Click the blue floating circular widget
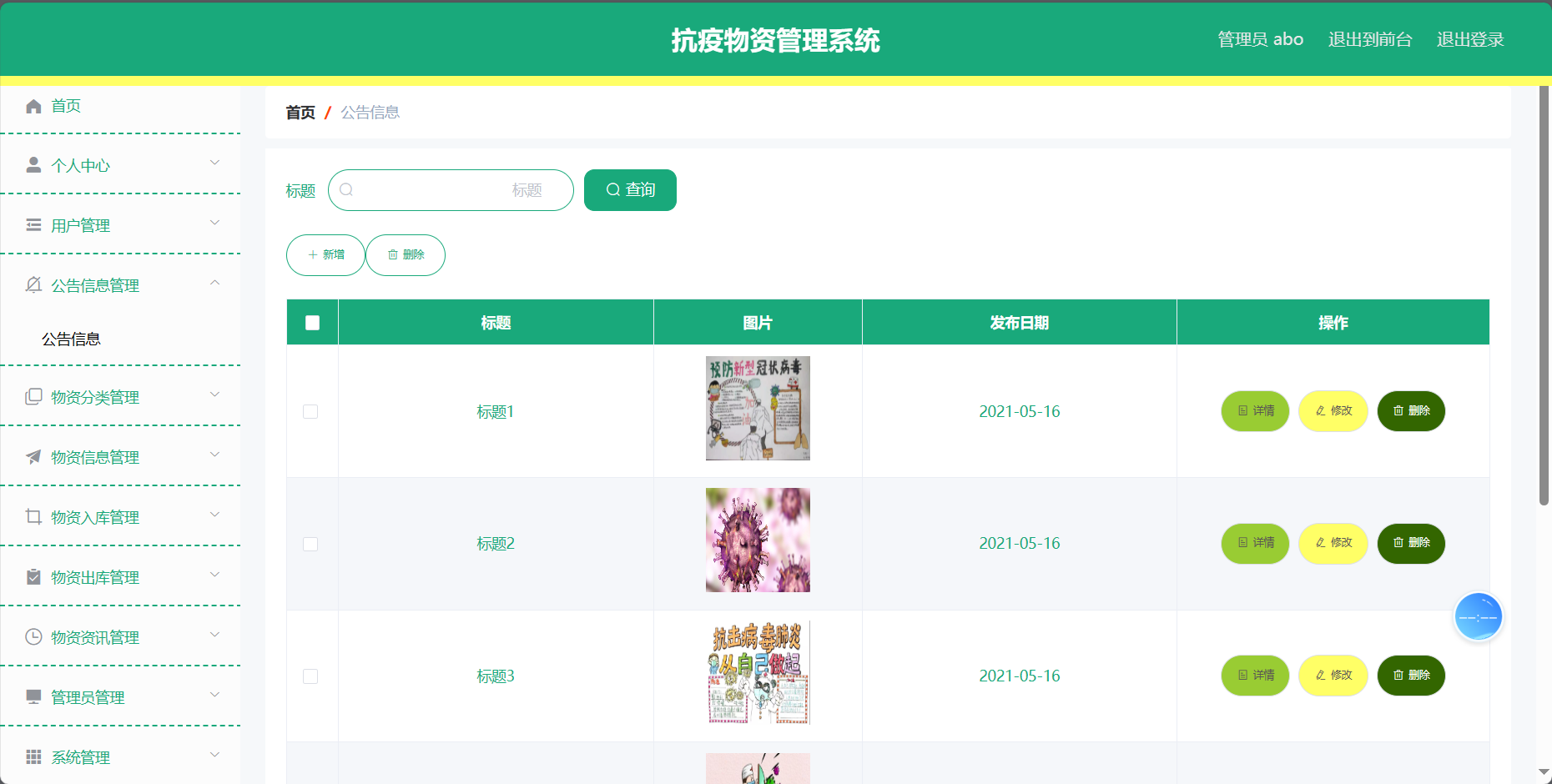The height and width of the screenshot is (784, 1552). click(x=1478, y=617)
